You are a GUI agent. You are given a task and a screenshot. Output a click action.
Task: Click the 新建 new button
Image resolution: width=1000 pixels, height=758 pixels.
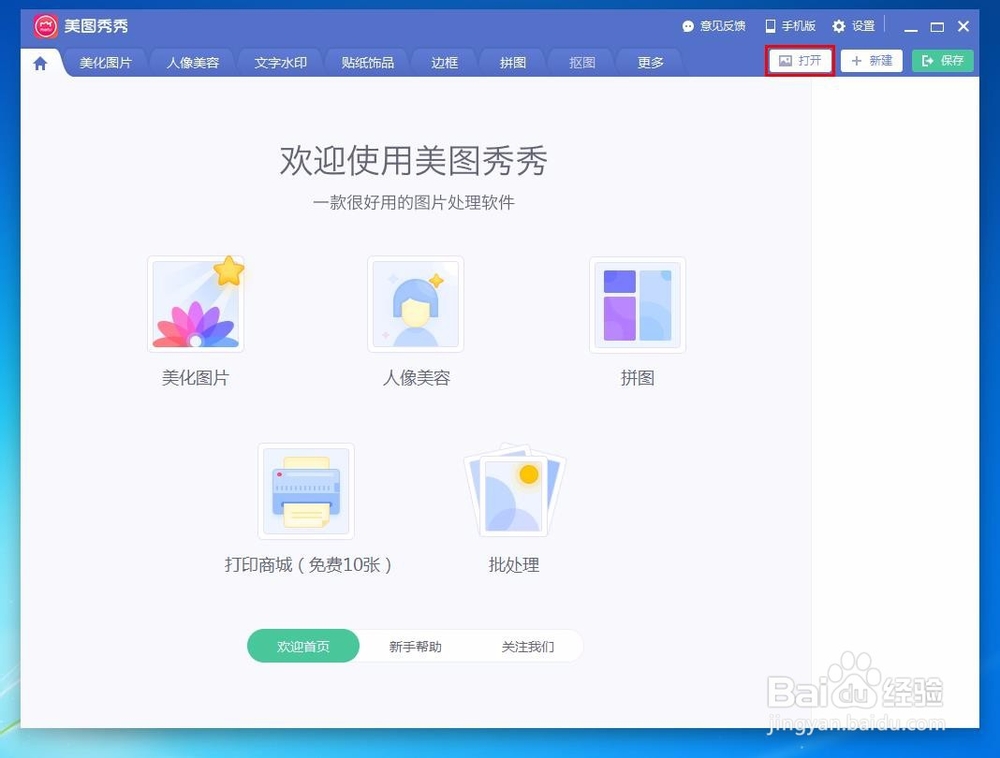point(871,61)
